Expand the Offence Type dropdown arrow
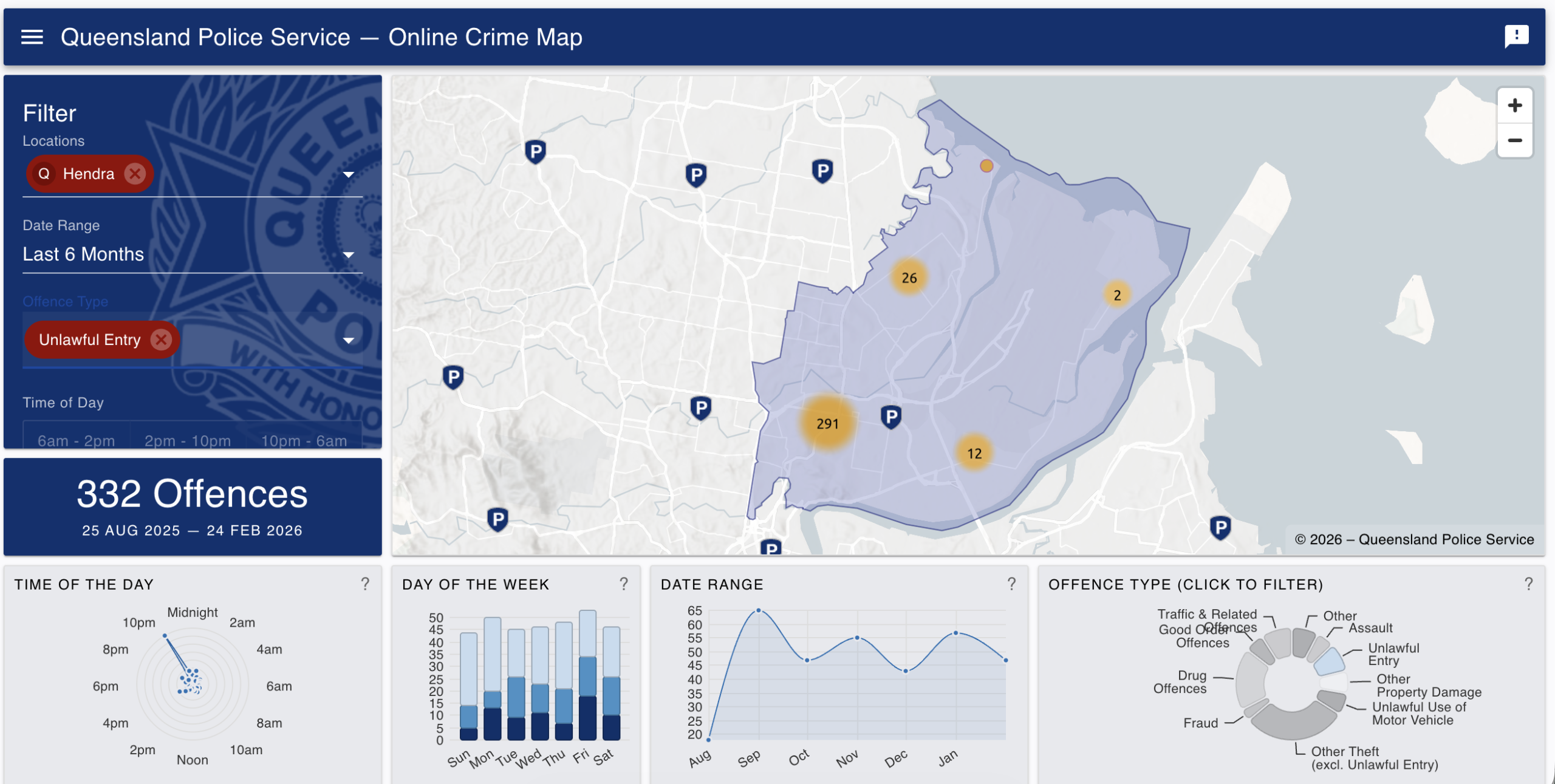Image resolution: width=1555 pixels, height=784 pixels. coord(348,341)
